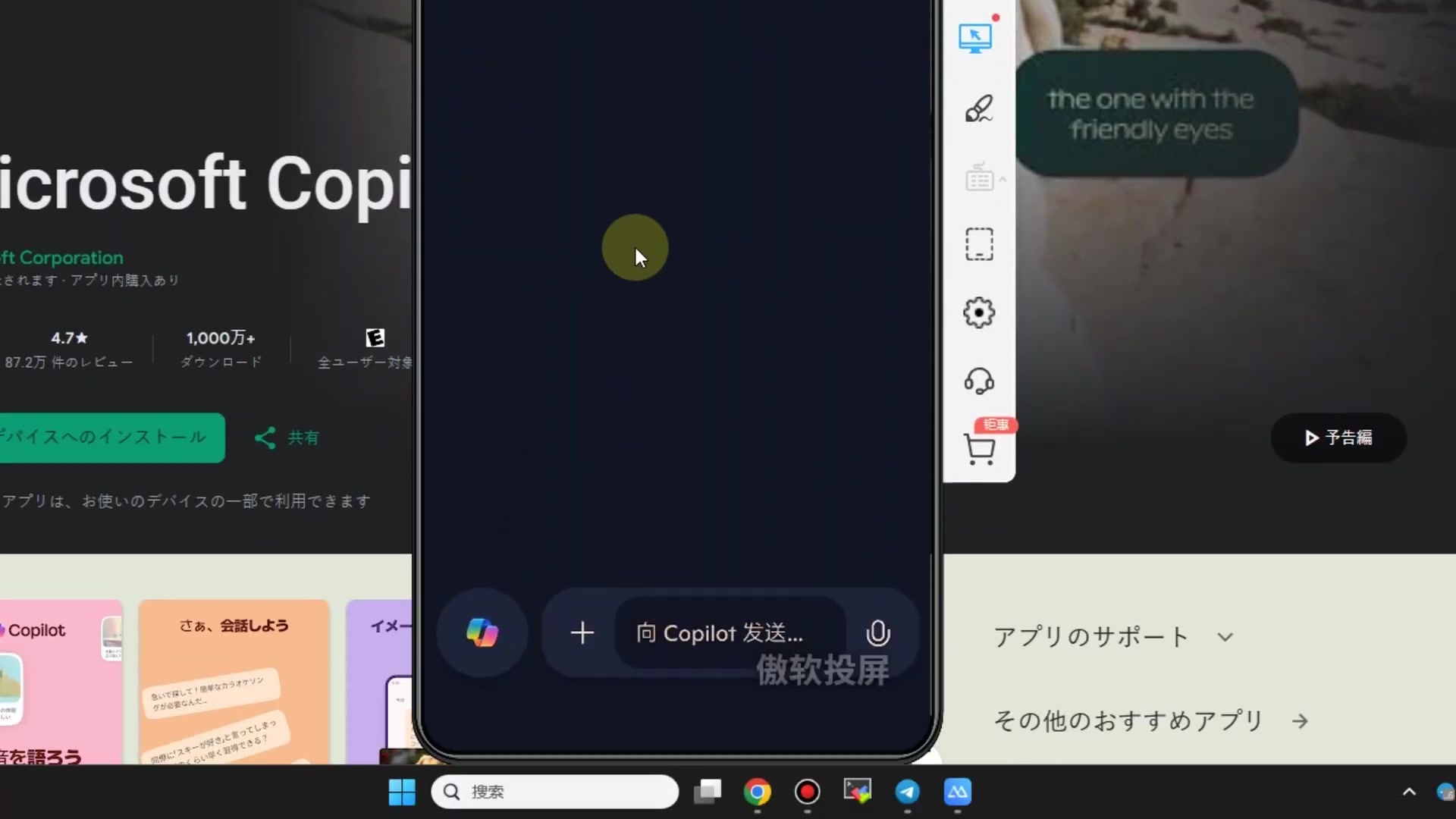The height and width of the screenshot is (819, 1456).
Task: Open Google Chrome from the taskbar
Action: point(757,792)
